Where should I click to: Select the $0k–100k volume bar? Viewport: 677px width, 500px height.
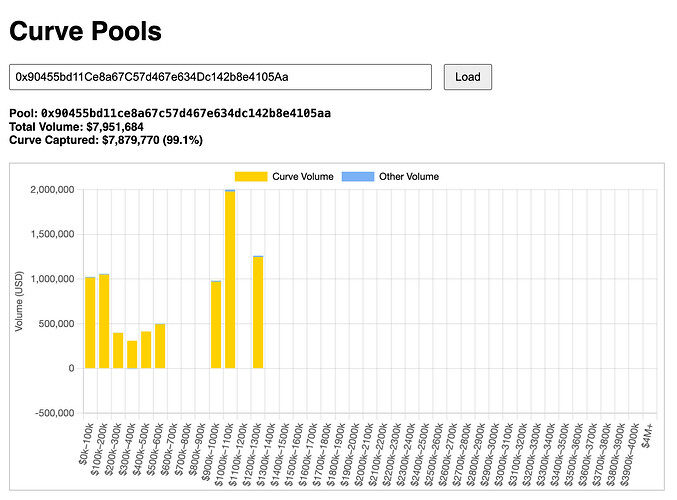coord(90,322)
